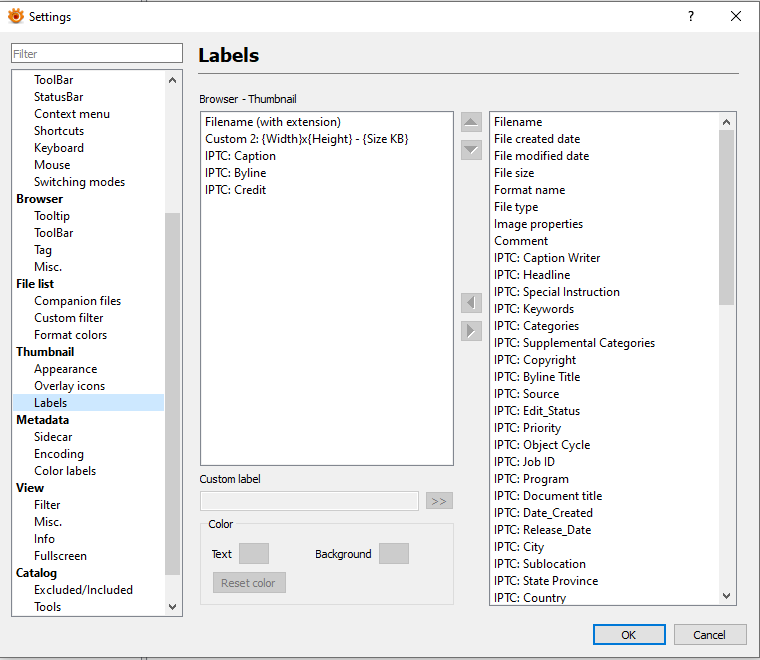This screenshot has height=660, width=760.
Task: Click the OK button
Action: 629,635
